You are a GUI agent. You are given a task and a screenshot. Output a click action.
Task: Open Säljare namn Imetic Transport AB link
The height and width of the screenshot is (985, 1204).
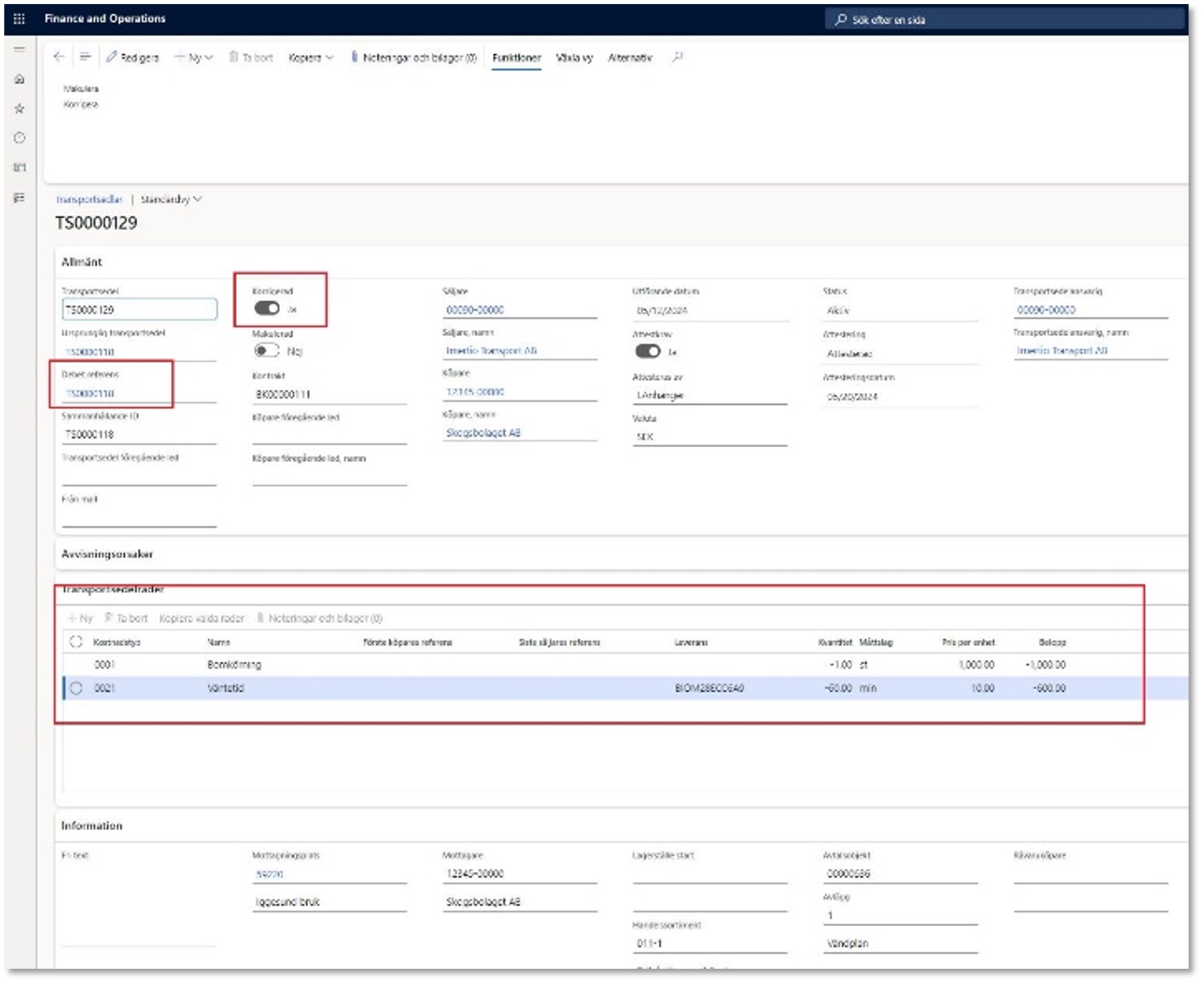coord(491,351)
